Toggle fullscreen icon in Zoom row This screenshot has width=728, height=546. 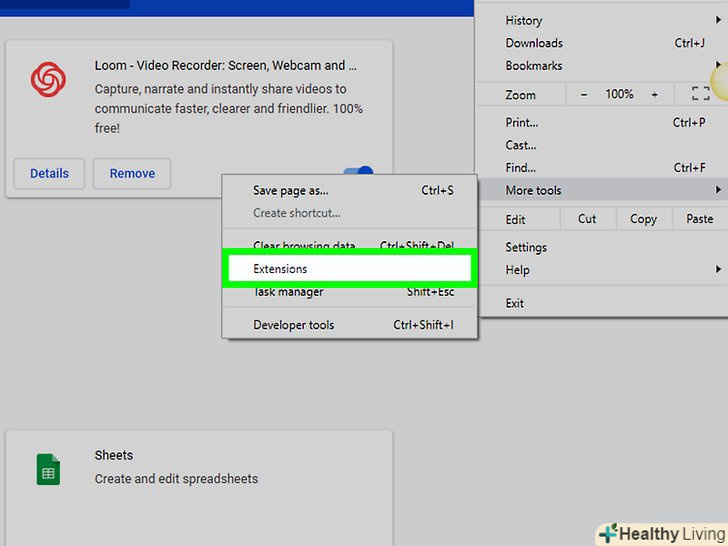pyautogui.click(x=701, y=94)
